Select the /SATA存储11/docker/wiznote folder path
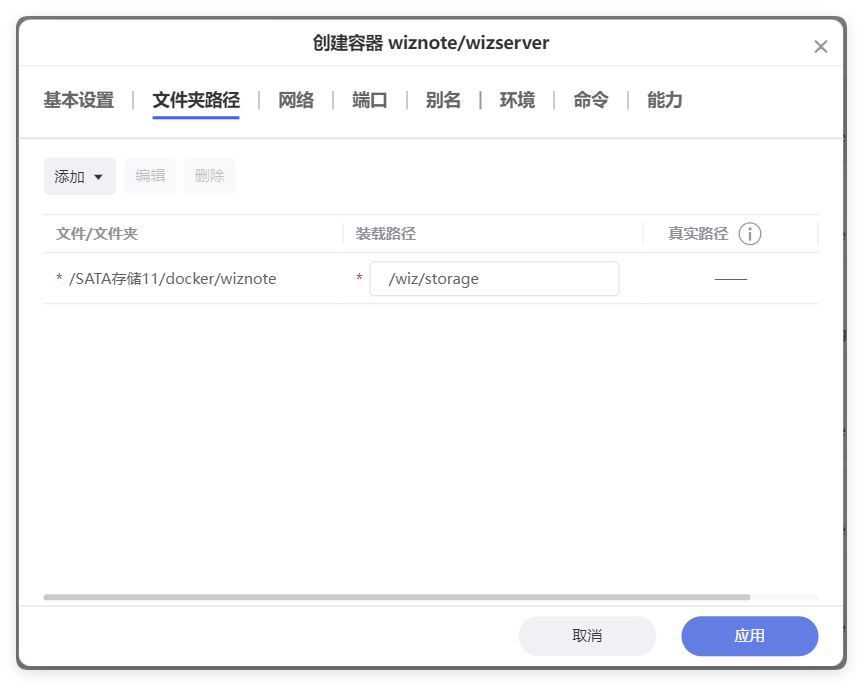The width and height of the screenshot is (863, 686). [172, 278]
